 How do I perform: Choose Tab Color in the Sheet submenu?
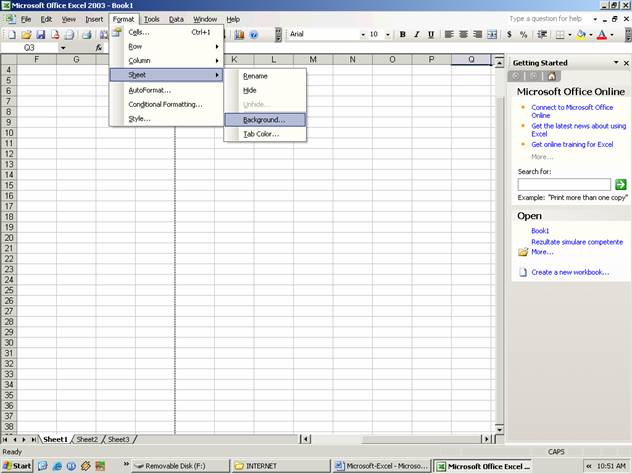[265, 134]
